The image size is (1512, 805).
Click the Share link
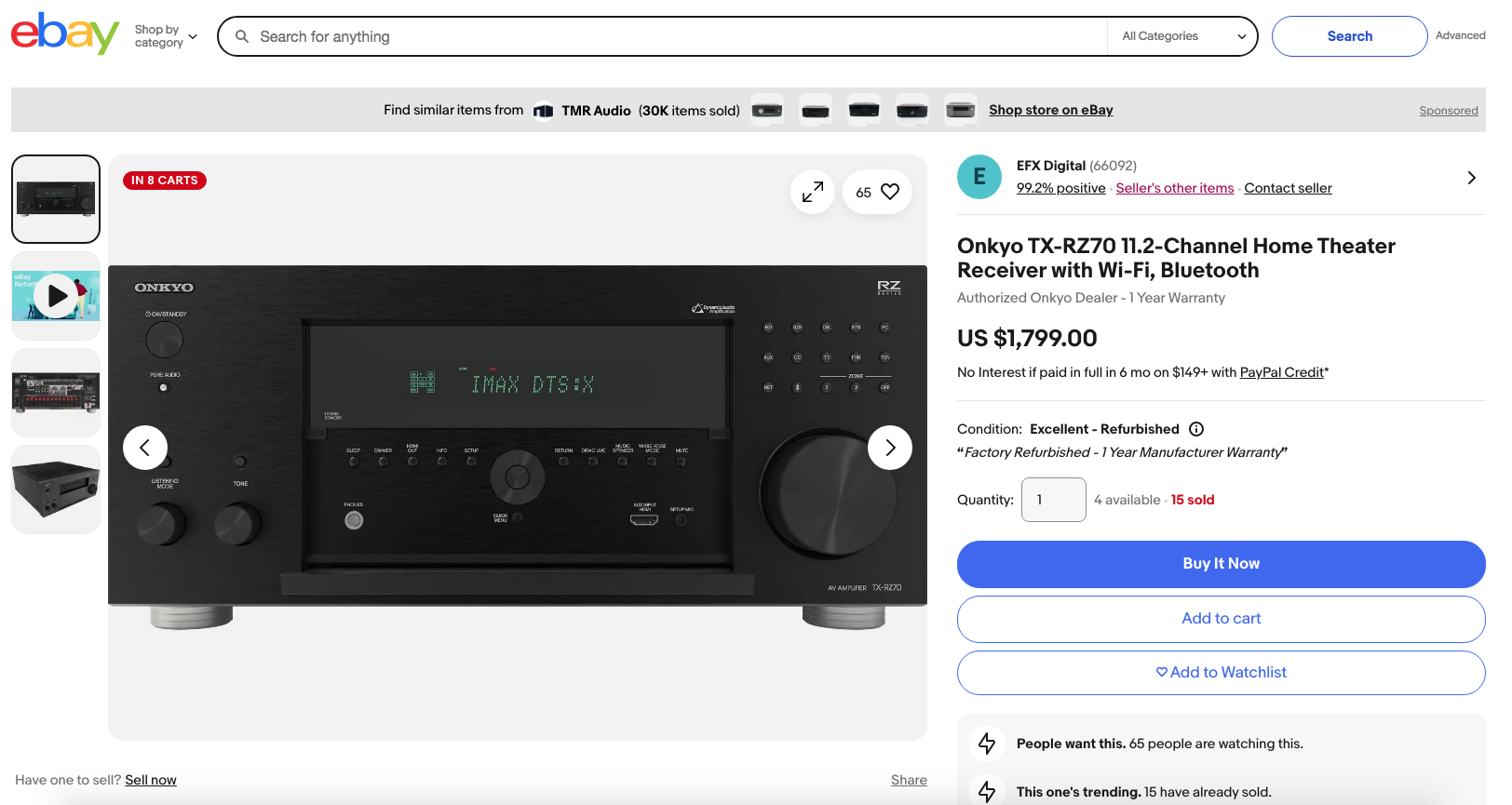point(909,780)
